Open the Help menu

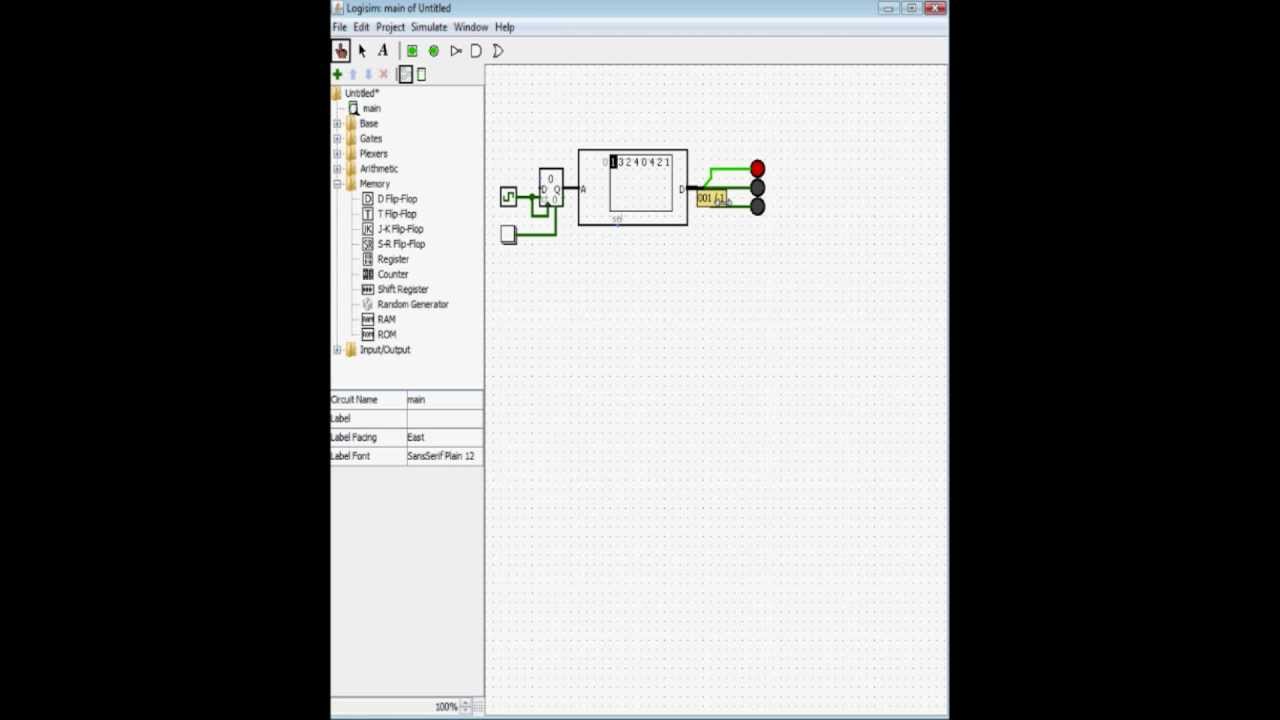tap(504, 27)
